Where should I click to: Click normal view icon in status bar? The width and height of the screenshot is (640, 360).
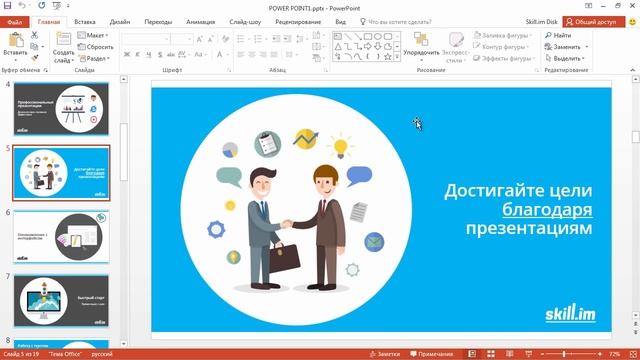click(472, 354)
